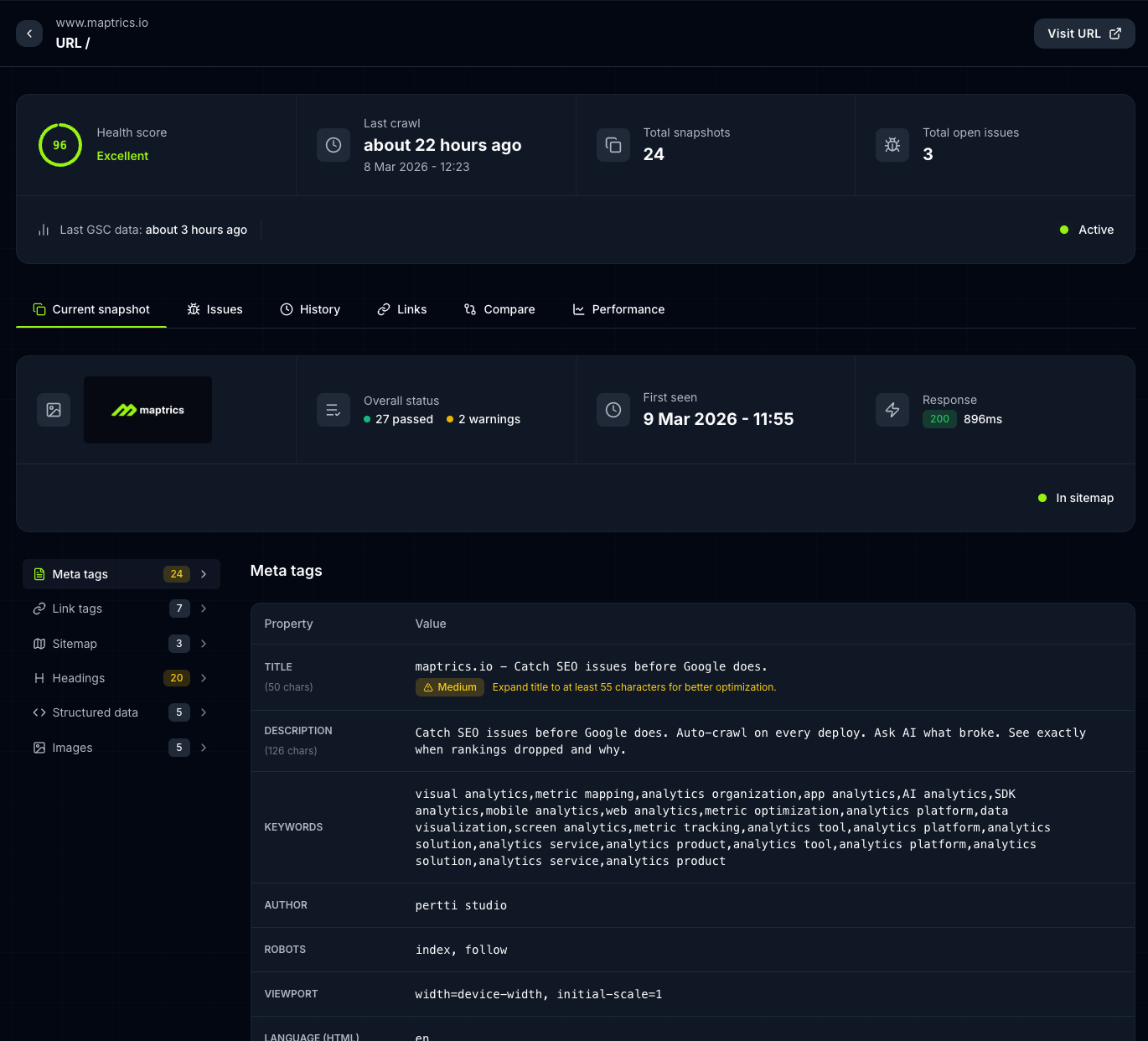Click the First seen clock icon

tap(613, 410)
